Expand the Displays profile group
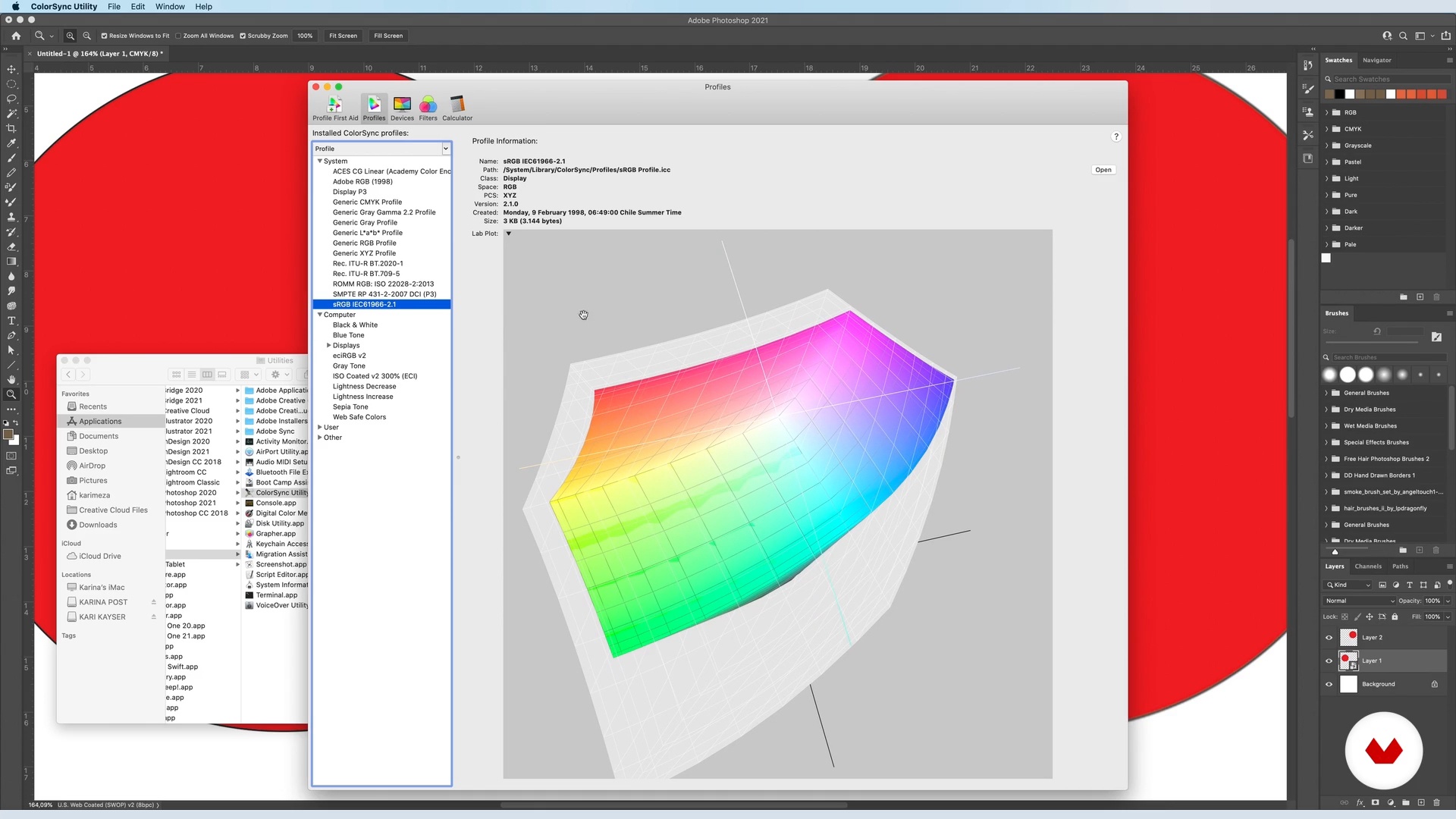 [x=328, y=345]
